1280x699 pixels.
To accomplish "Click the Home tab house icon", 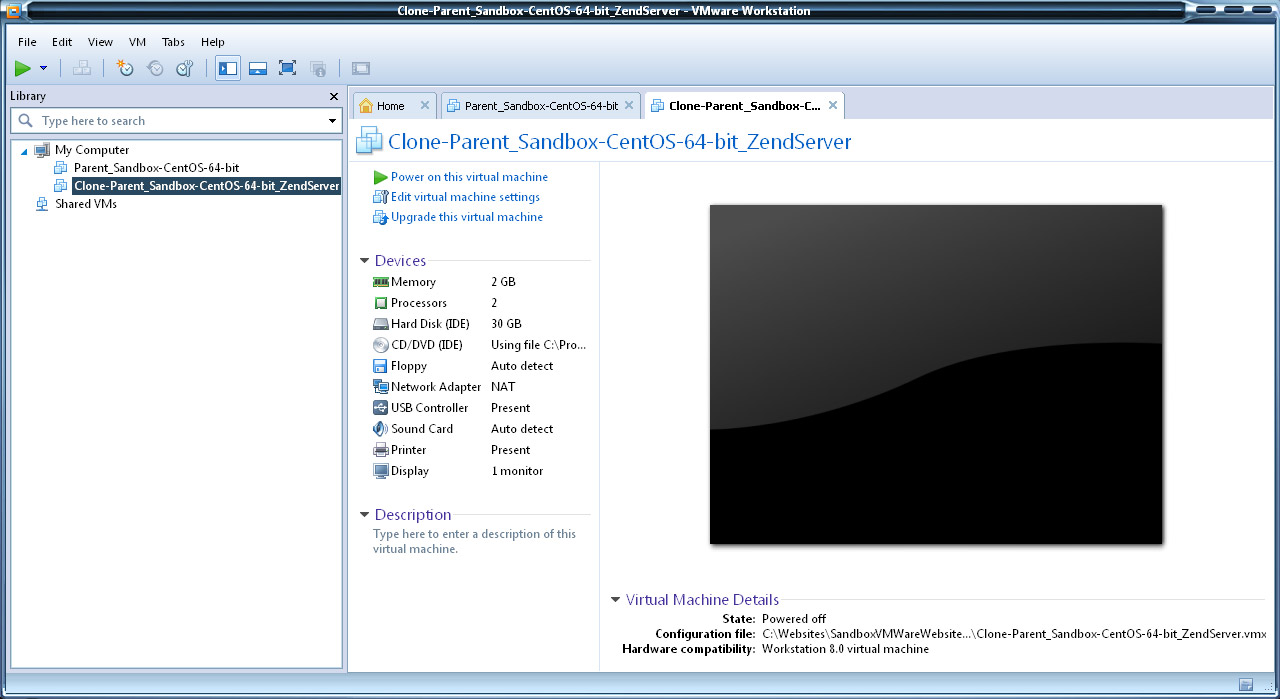I will click(x=366, y=105).
